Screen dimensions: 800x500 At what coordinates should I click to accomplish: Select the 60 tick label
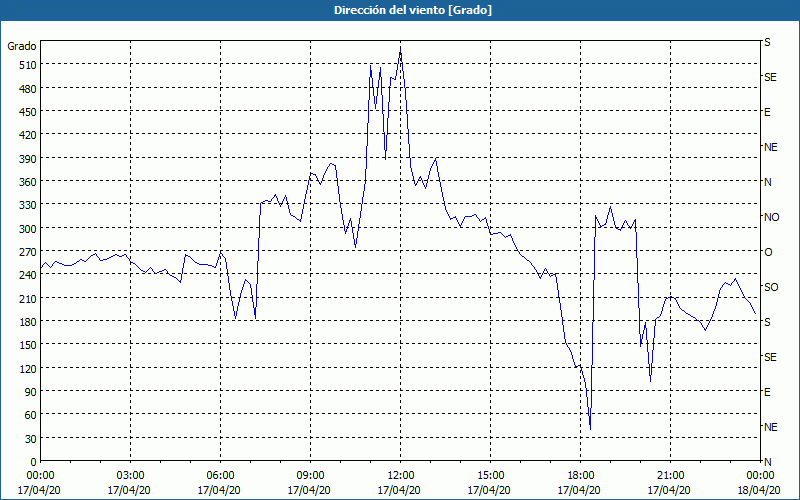point(31,415)
